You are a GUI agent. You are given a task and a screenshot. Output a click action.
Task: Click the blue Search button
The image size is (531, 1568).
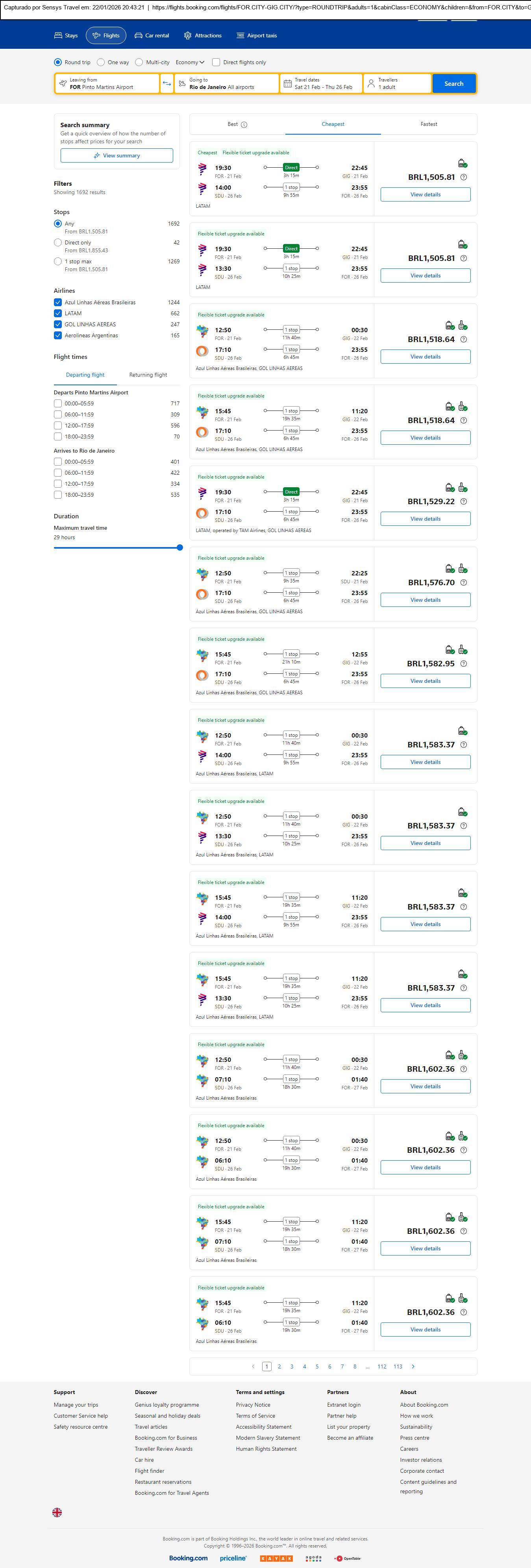454,83
